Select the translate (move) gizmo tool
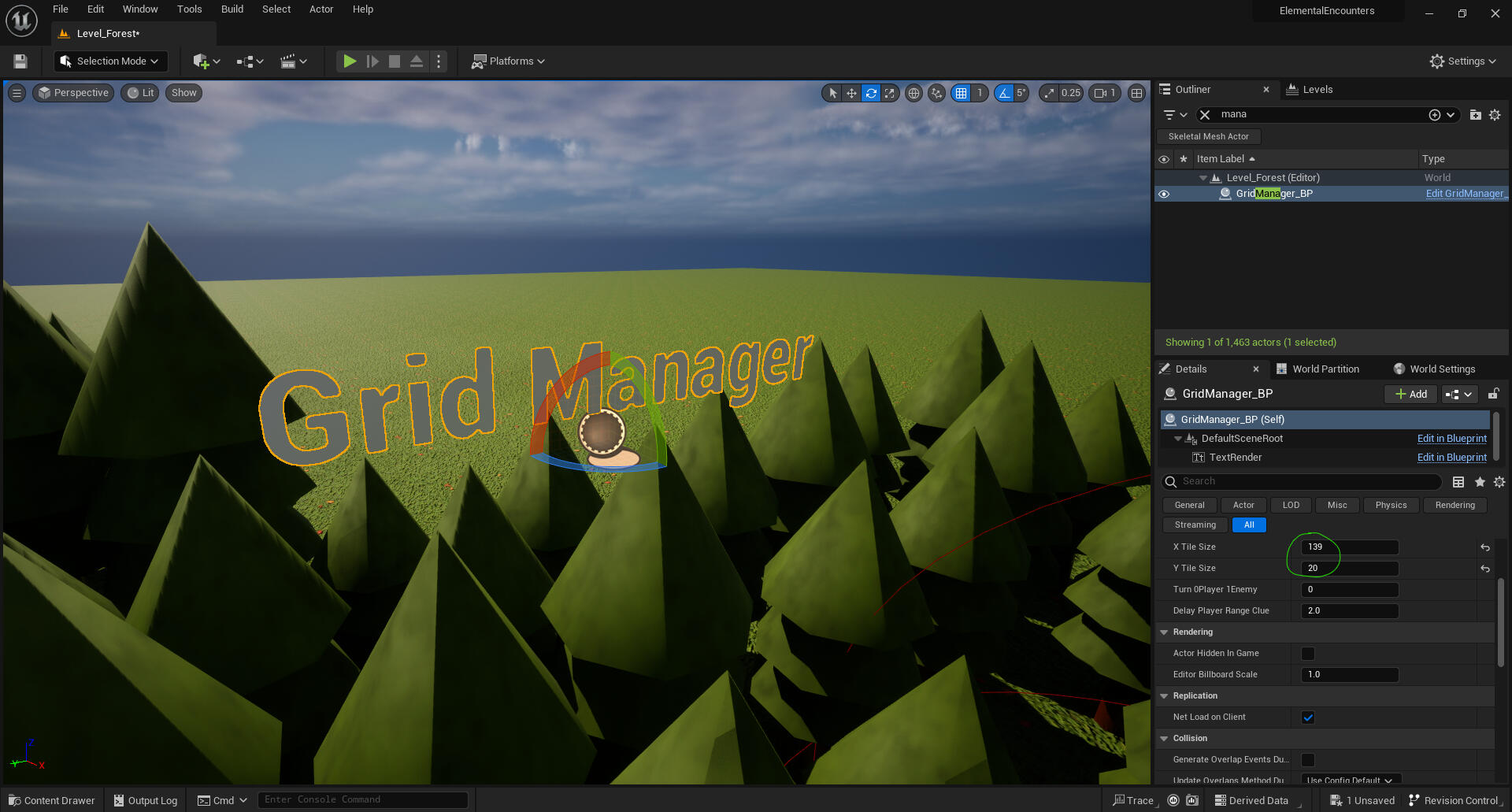The width and height of the screenshot is (1512, 812). pyautogui.click(x=851, y=93)
